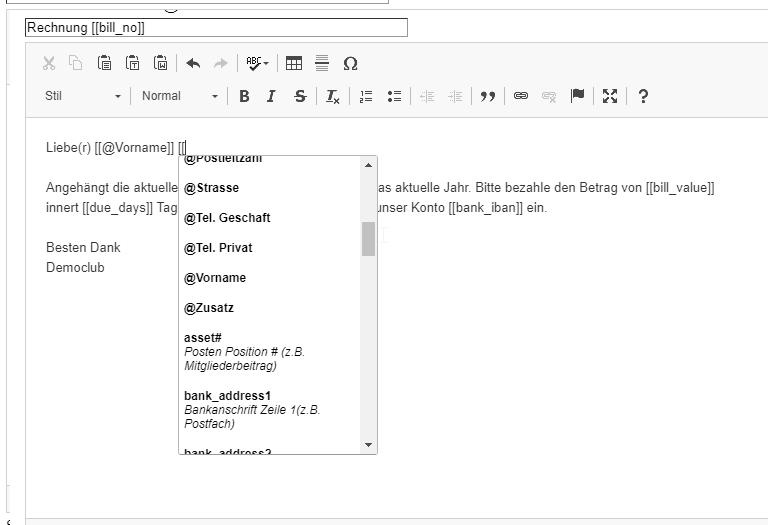Toggle strikethrough formatting

click(x=300, y=96)
